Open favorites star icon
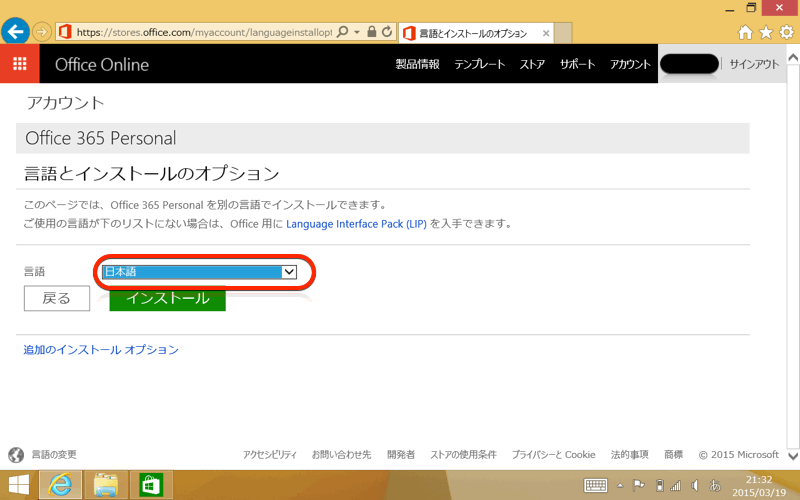This screenshot has width=800, height=500. tap(765, 32)
